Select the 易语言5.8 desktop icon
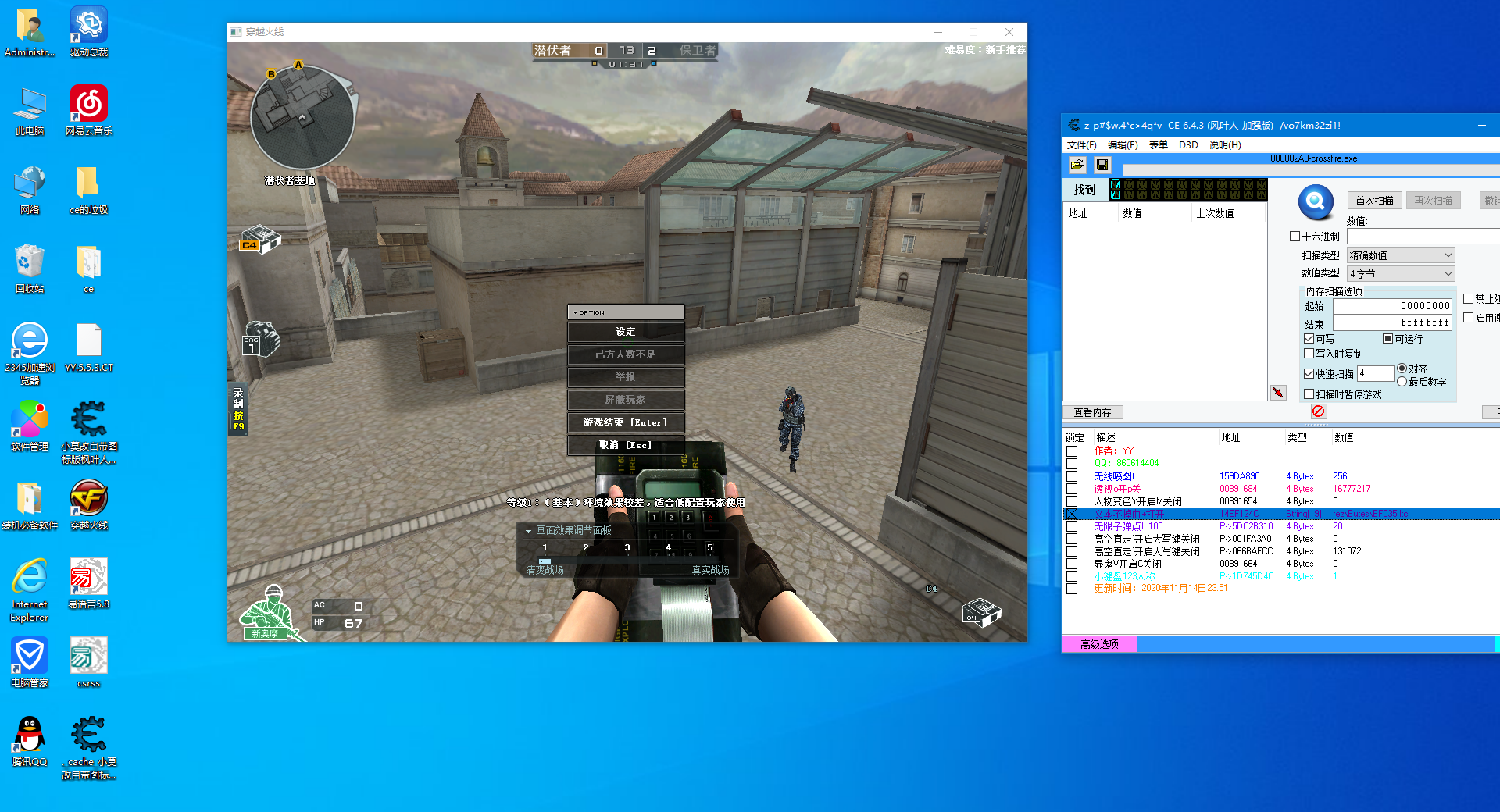 pyautogui.click(x=89, y=584)
